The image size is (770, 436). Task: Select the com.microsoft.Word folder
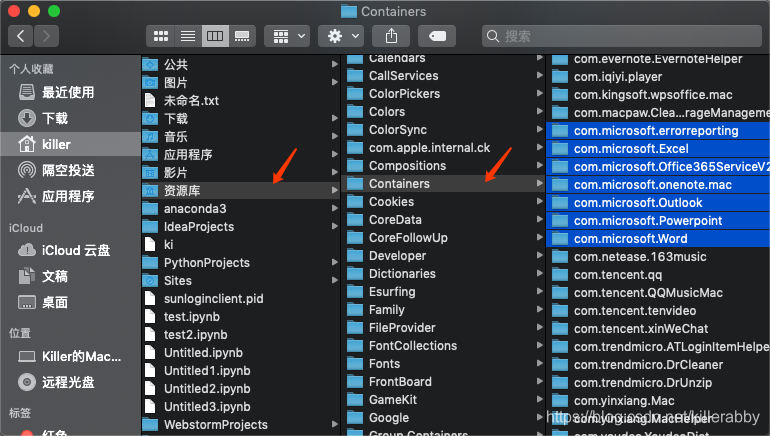pos(658,239)
